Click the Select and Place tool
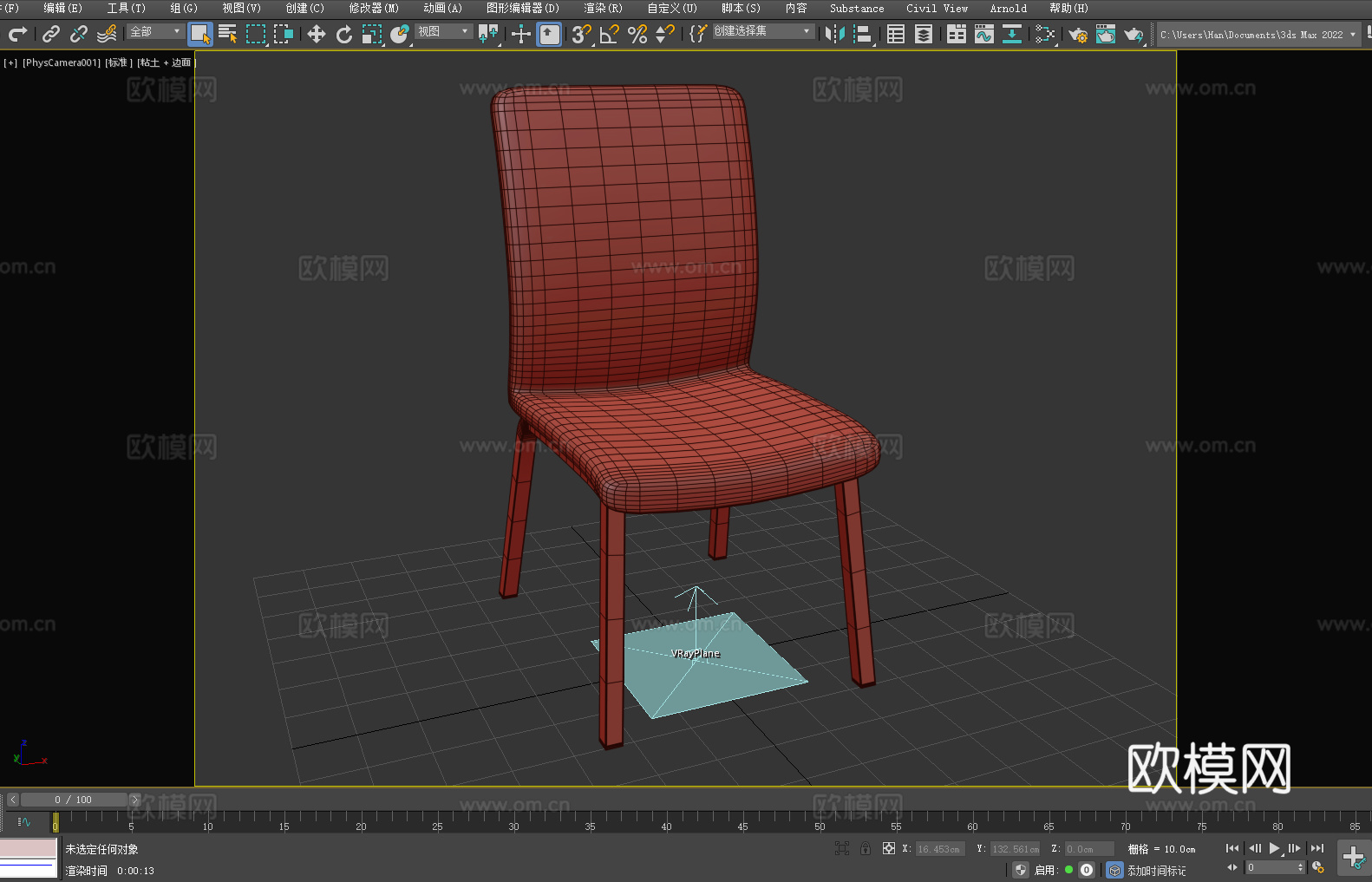1372x882 pixels. pos(400,34)
